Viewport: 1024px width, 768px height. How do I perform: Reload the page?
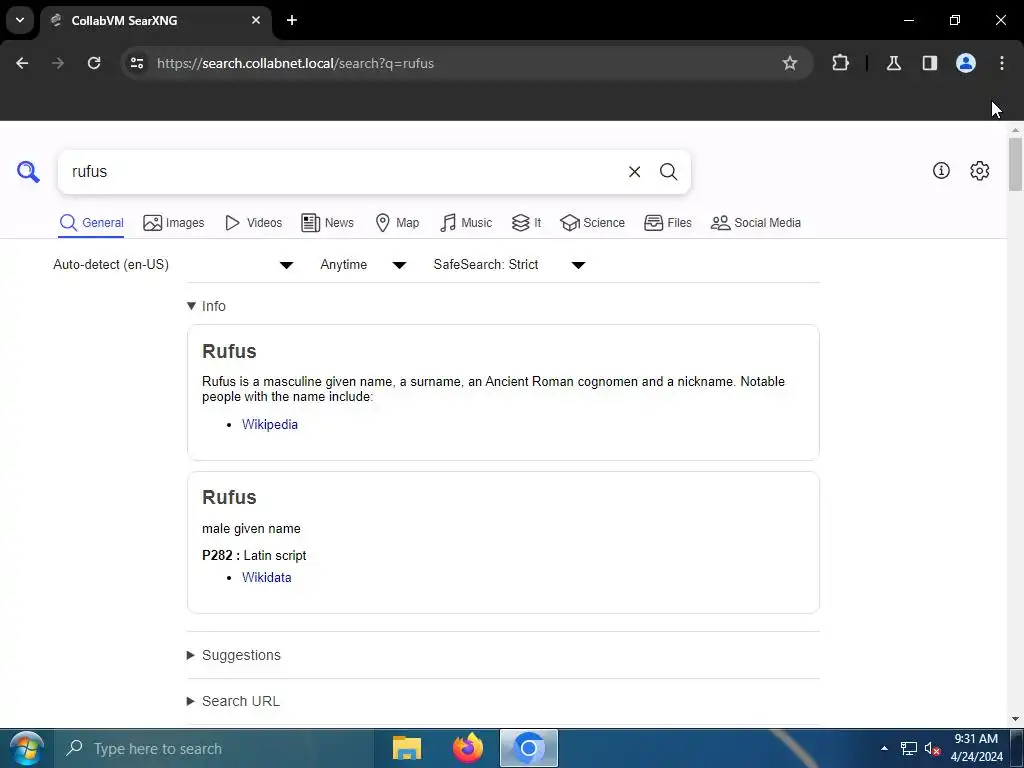point(94,63)
